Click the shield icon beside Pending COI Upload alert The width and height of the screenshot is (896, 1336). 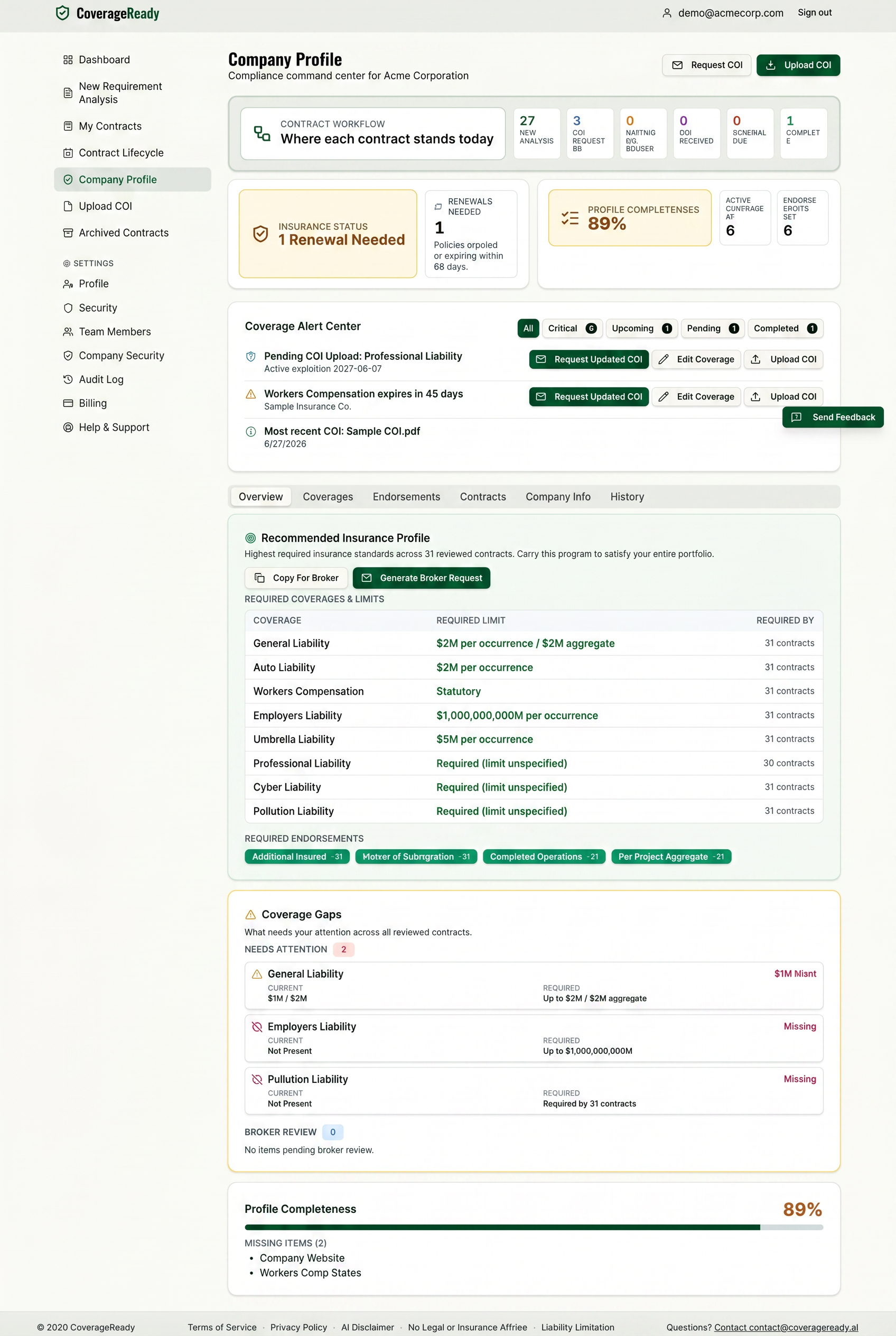pyautogui.click(x=250, y=357)
